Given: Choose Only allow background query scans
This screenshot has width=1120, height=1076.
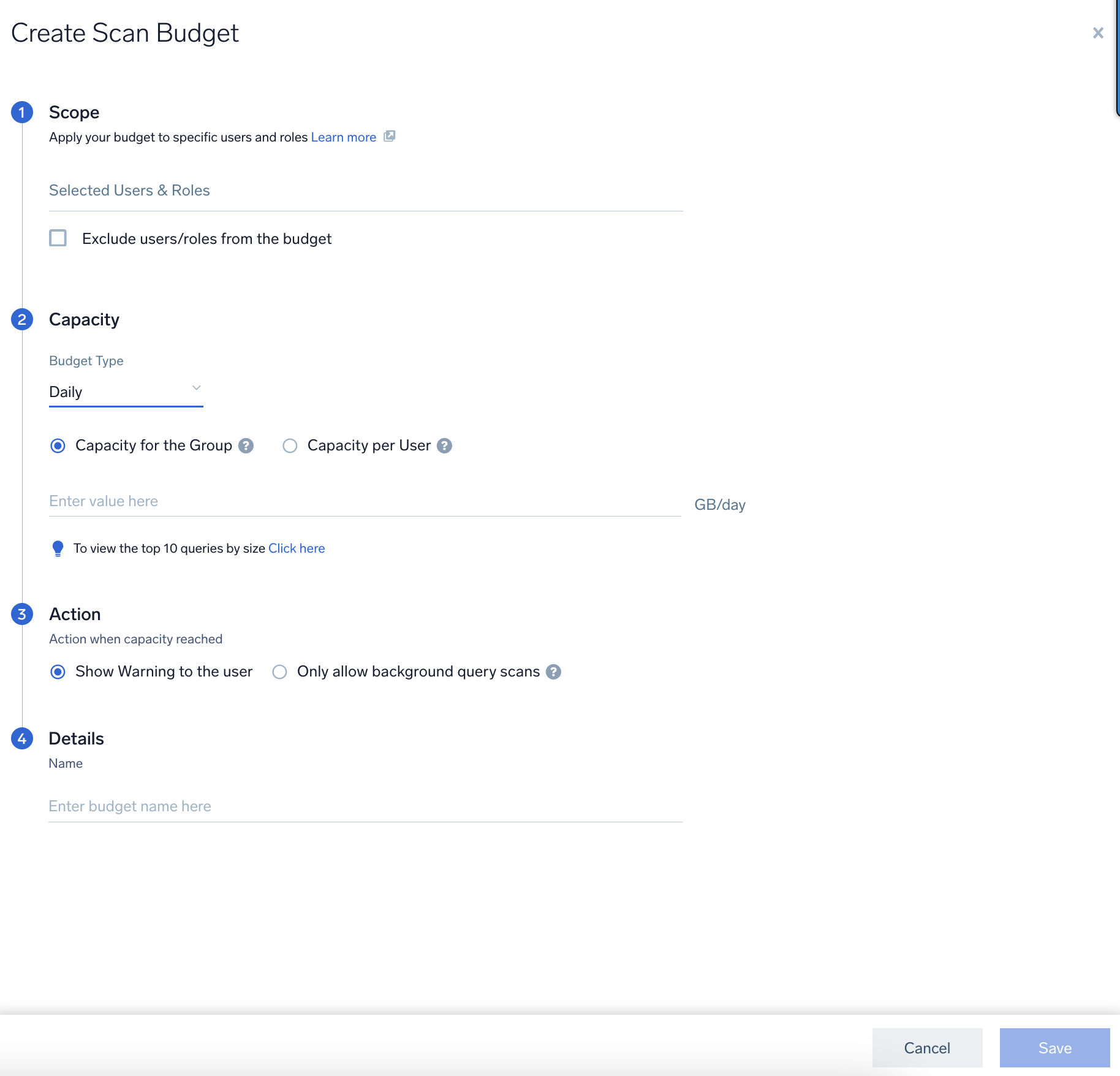Looking at the screenshot, I should (279, 672).
